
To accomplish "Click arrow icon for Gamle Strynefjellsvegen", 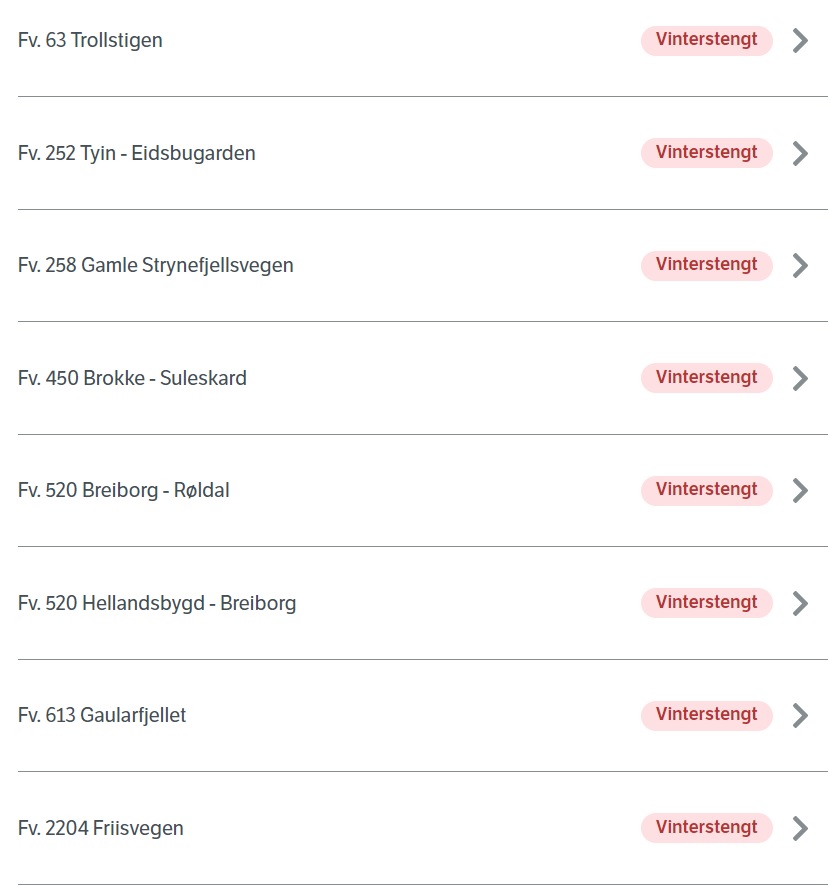I will pyautogui.click(x=800, y=265).
